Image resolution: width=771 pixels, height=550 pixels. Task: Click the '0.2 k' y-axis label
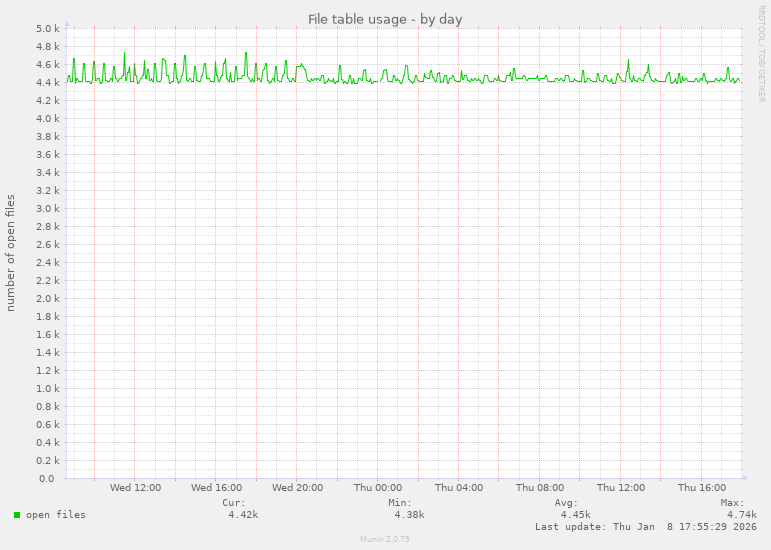click(x=48, y=461)
